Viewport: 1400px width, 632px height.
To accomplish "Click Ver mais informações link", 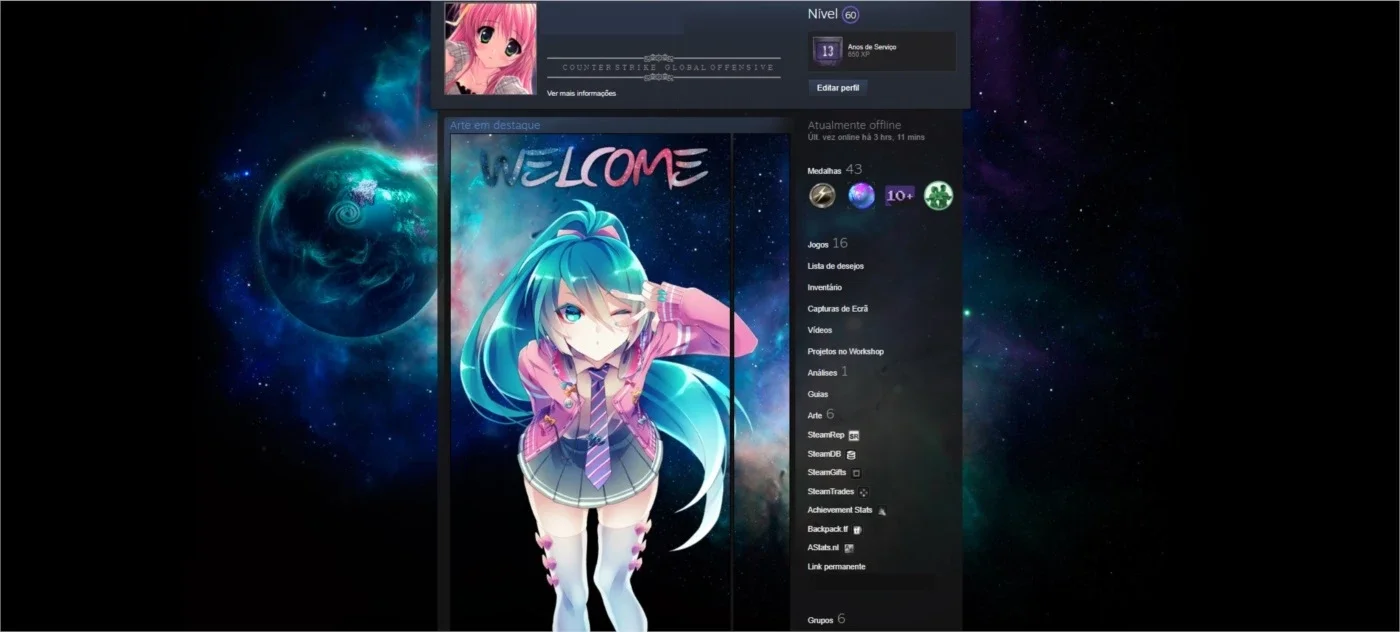I will (x=581, y=93).
